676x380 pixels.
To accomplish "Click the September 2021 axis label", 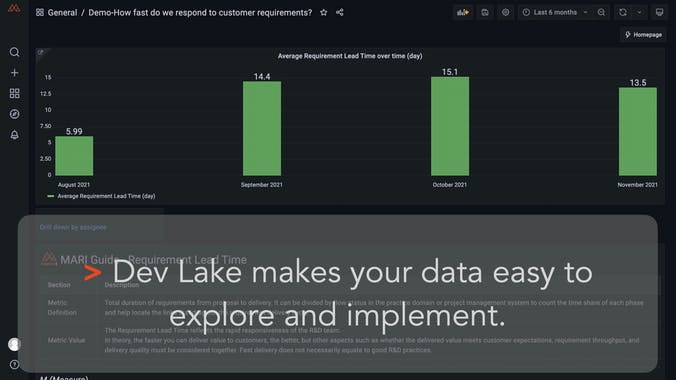I will pos(262,185).
